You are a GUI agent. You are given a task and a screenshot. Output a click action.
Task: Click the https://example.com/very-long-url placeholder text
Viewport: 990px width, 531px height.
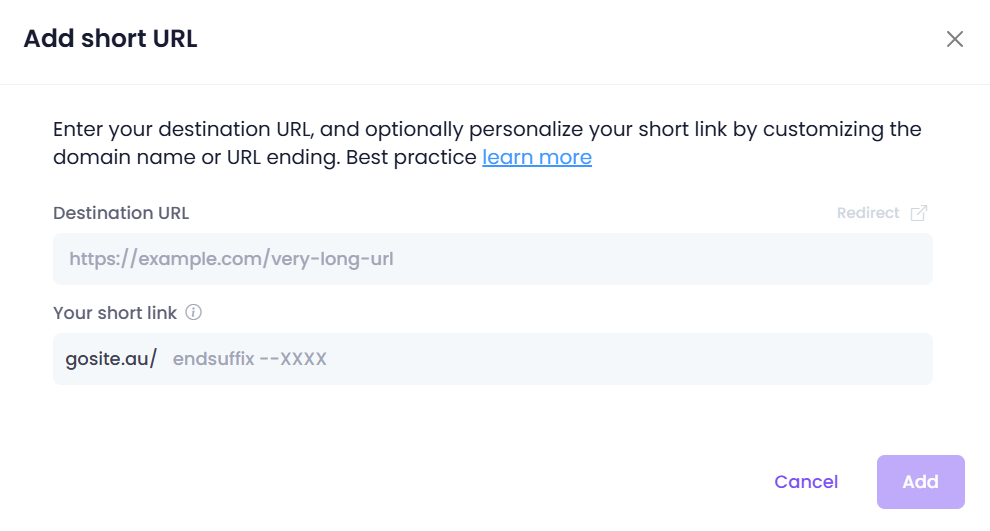point(231,259)
